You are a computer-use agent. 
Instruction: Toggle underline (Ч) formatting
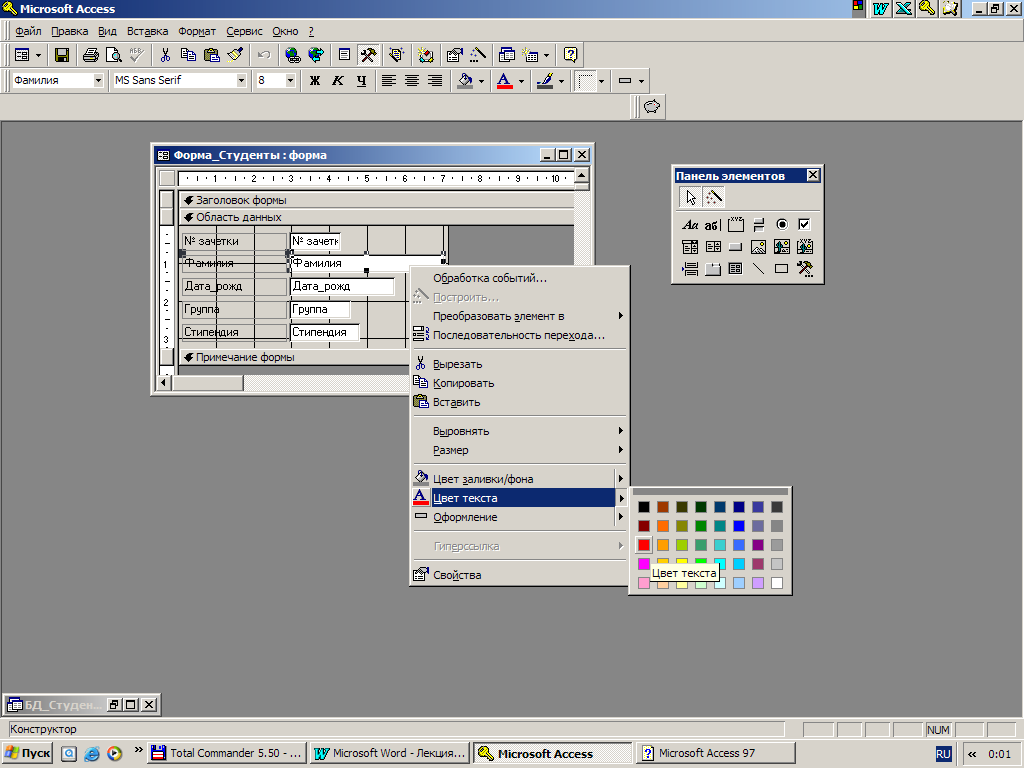pos(361,80)
